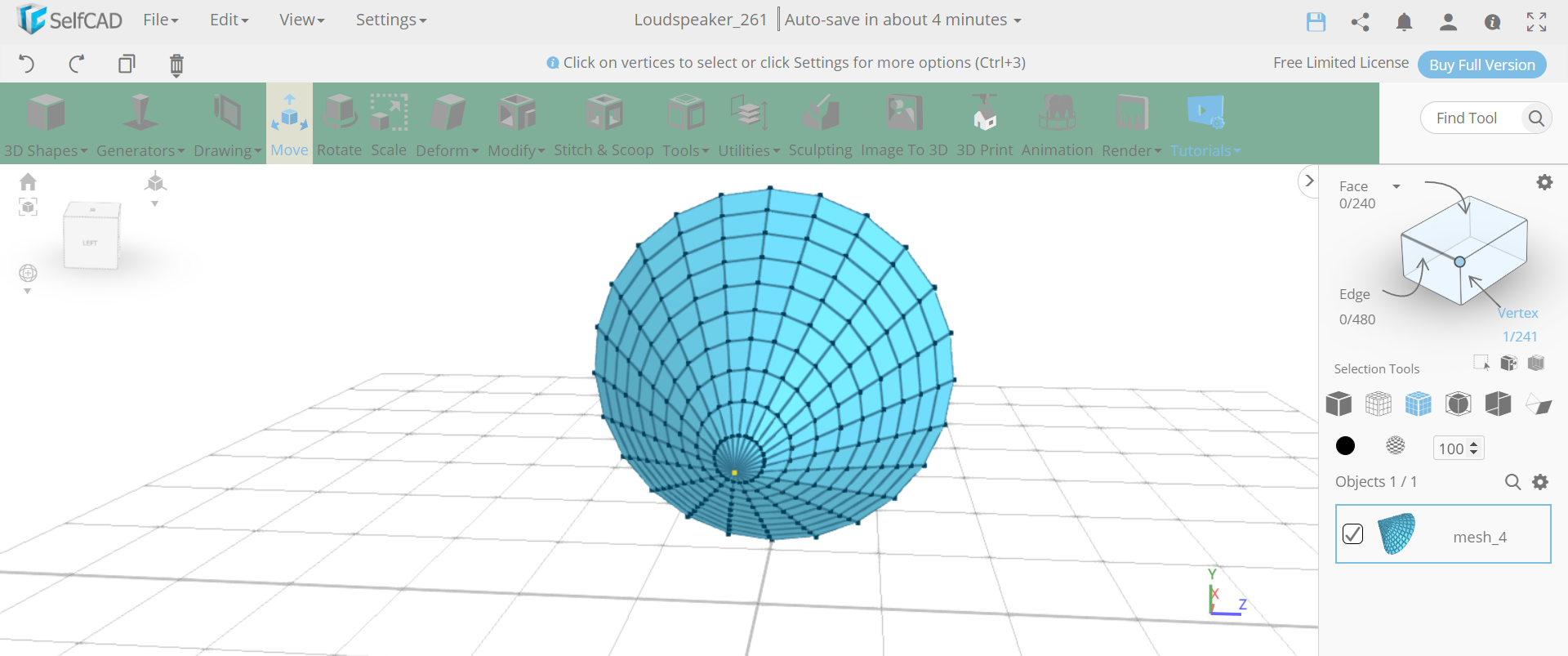This screenshot has height=656, width=1568.
Task: Enable white wireframe cube display mode
Action: tap(1379, 404)
